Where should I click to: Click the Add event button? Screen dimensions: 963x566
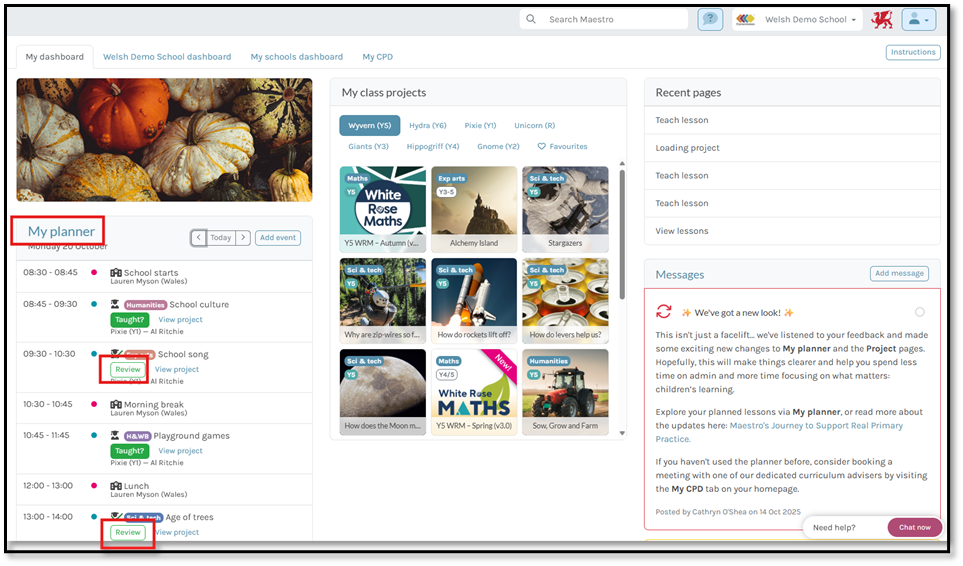click(278, 238)
